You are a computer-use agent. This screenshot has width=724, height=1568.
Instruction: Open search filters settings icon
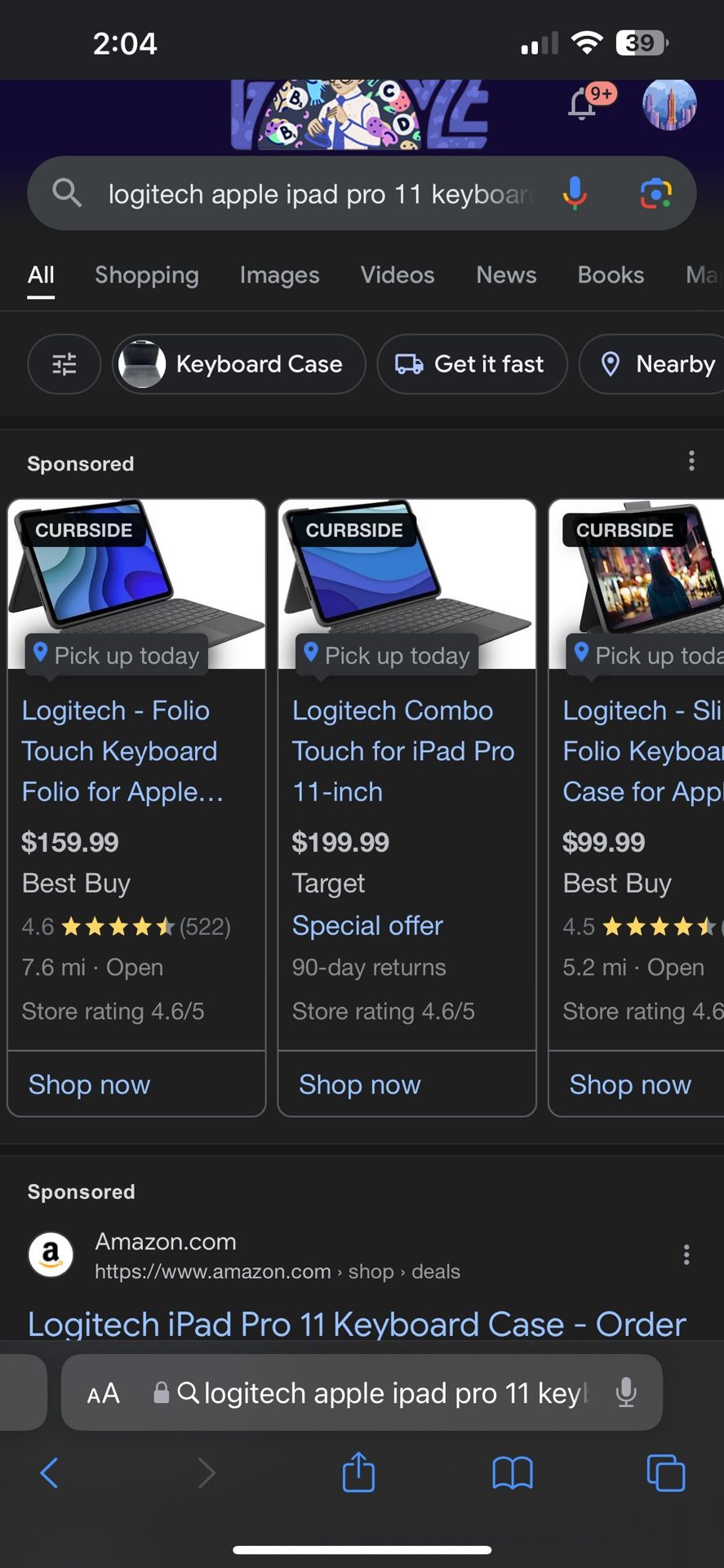[64, 364]
